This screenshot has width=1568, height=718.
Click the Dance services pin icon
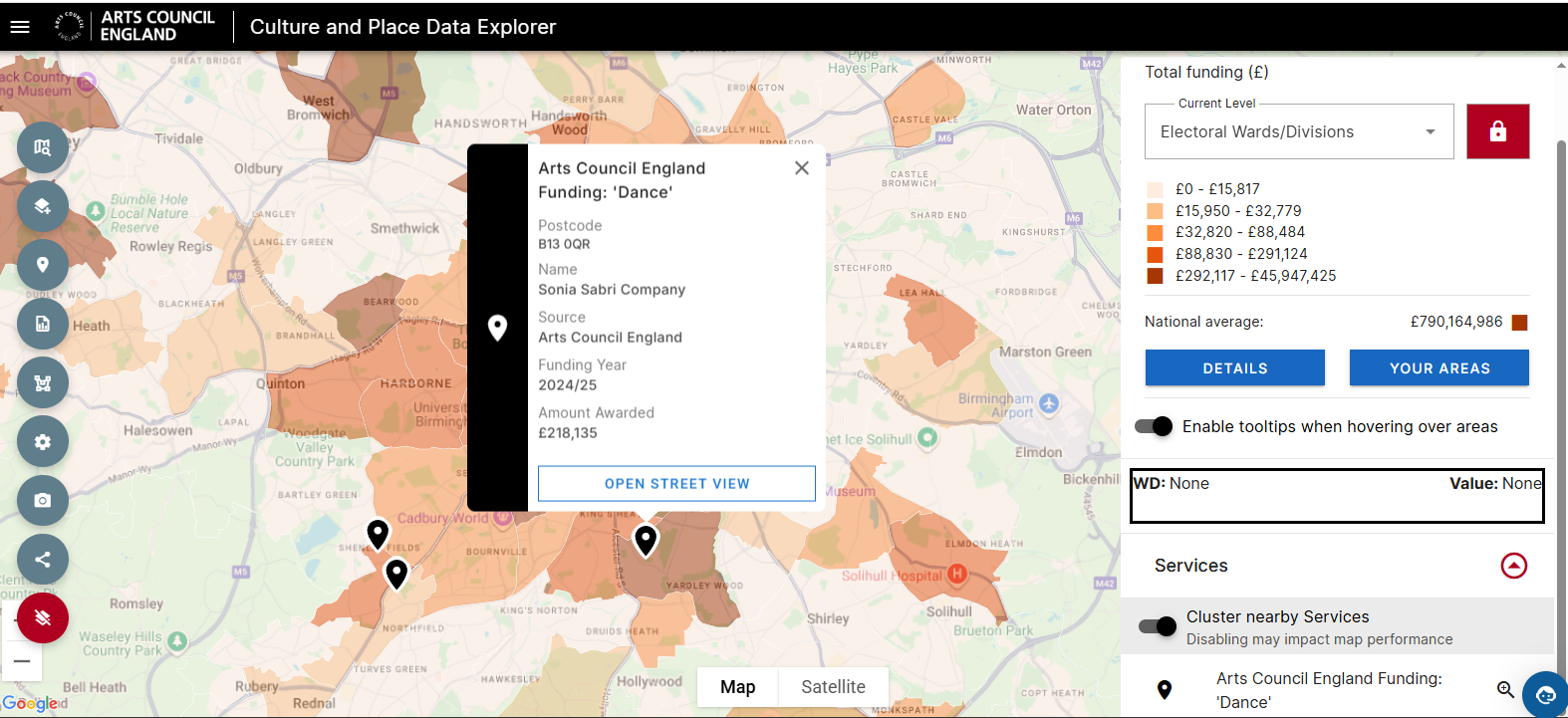pyautogui.click(x=1164, y=689)
